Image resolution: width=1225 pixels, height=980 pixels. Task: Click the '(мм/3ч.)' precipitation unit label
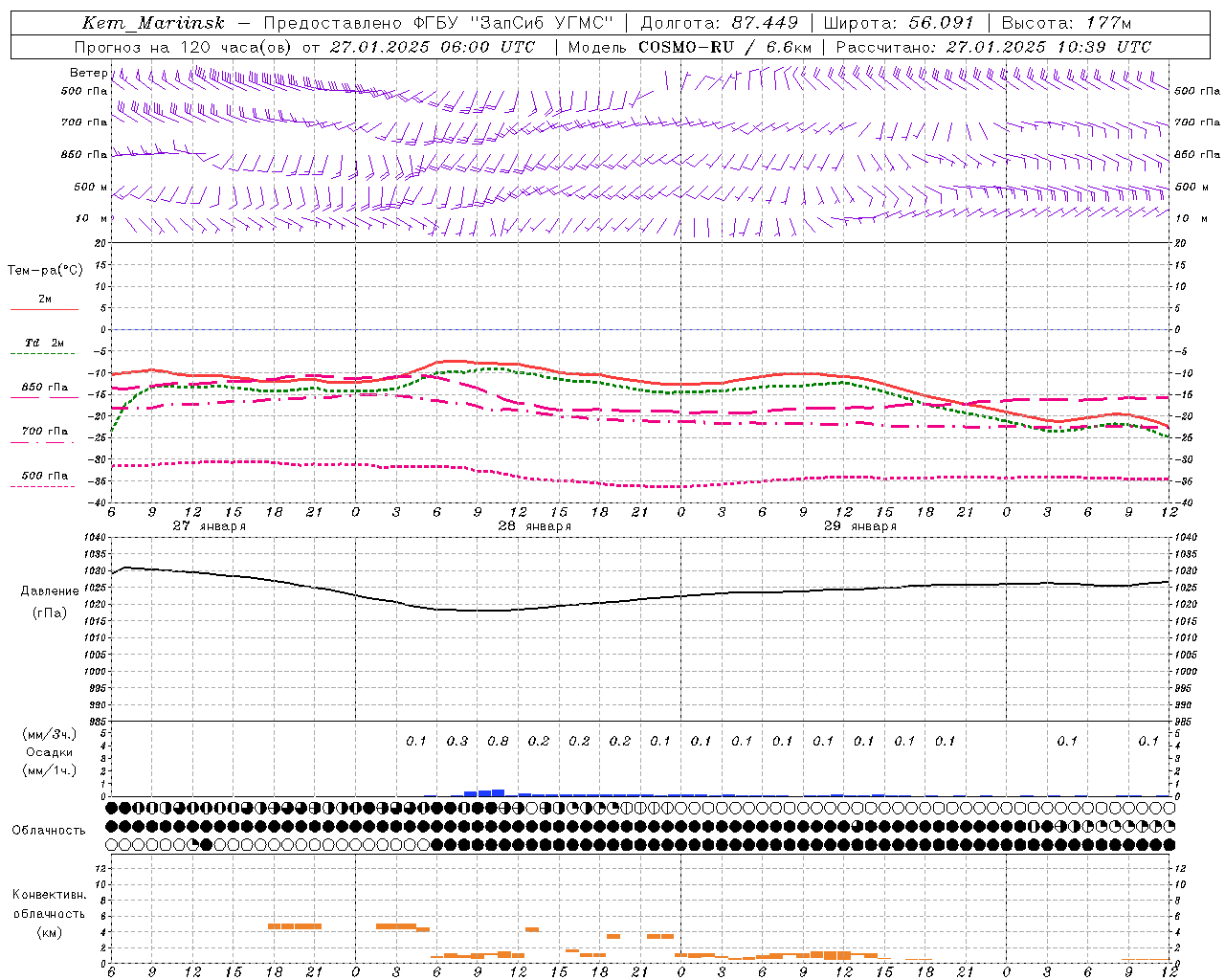click(x=50, y=734)
